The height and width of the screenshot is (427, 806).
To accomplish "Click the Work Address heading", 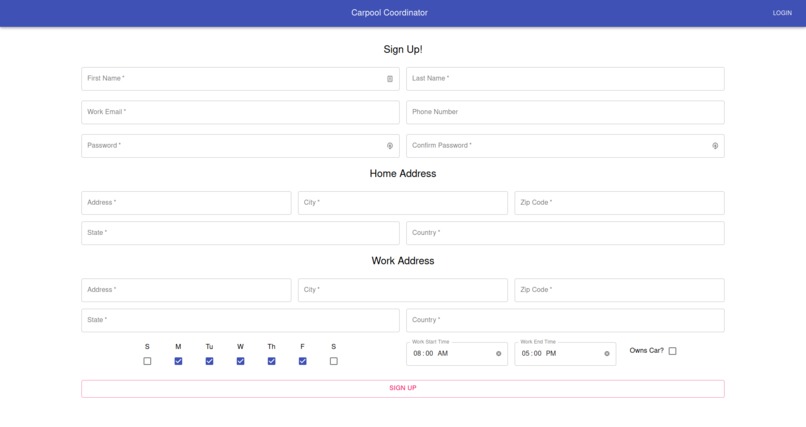I will [x=403, y=261].
